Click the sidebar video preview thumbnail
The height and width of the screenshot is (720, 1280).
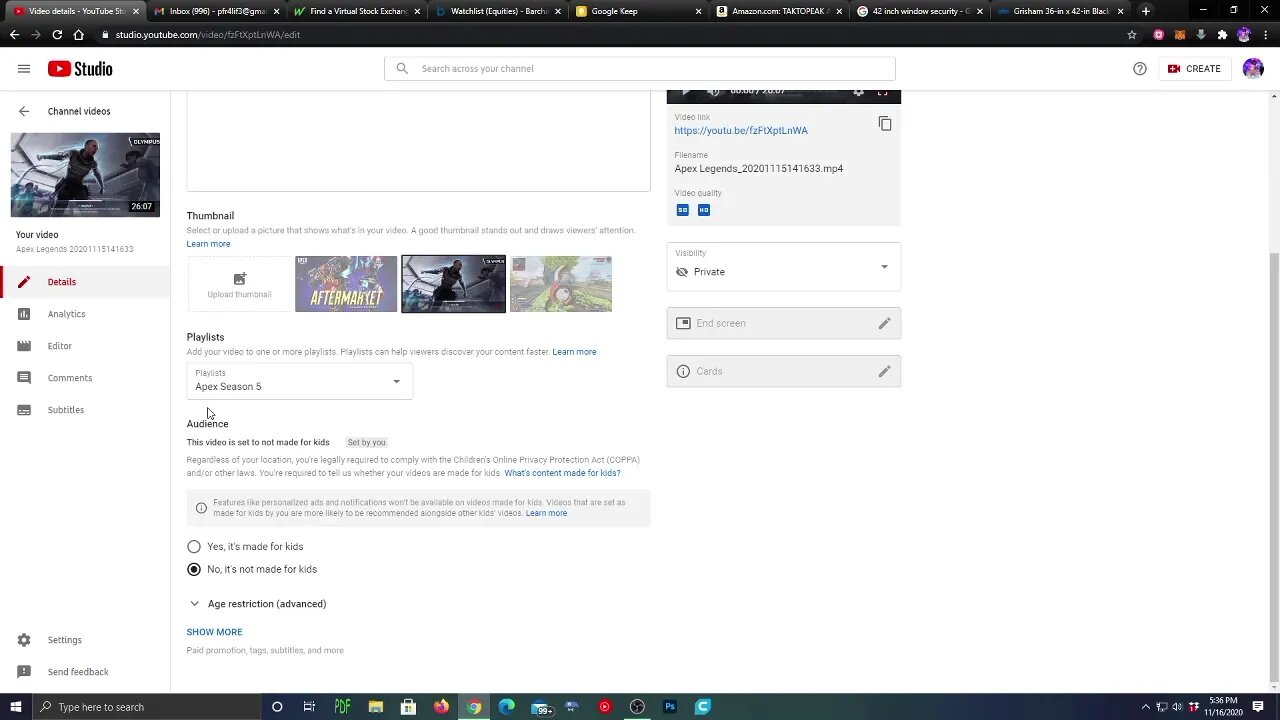click(x=85, y=175)
